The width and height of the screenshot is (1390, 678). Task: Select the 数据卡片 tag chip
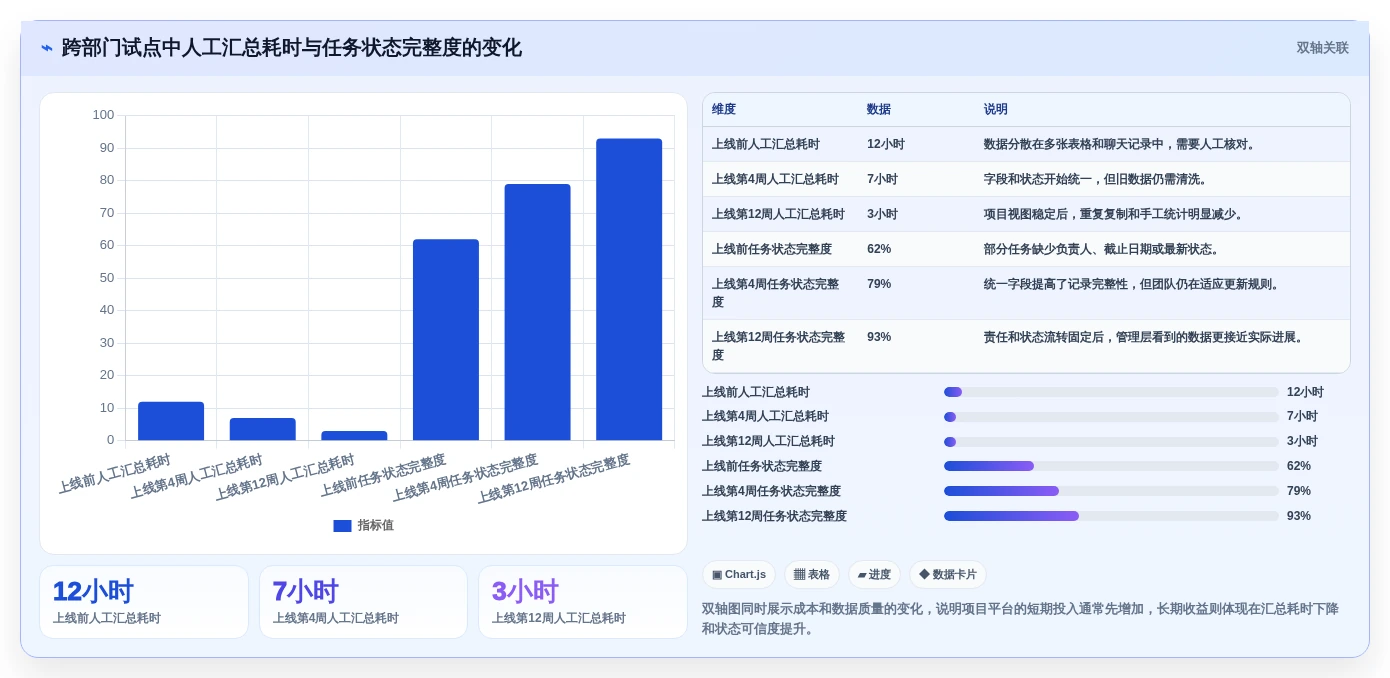click(947, 575)
